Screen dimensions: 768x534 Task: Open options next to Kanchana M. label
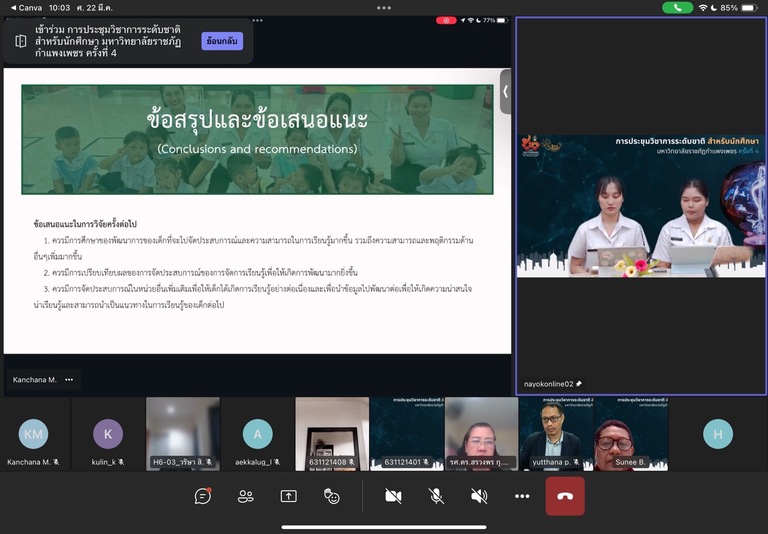point(69,380)
